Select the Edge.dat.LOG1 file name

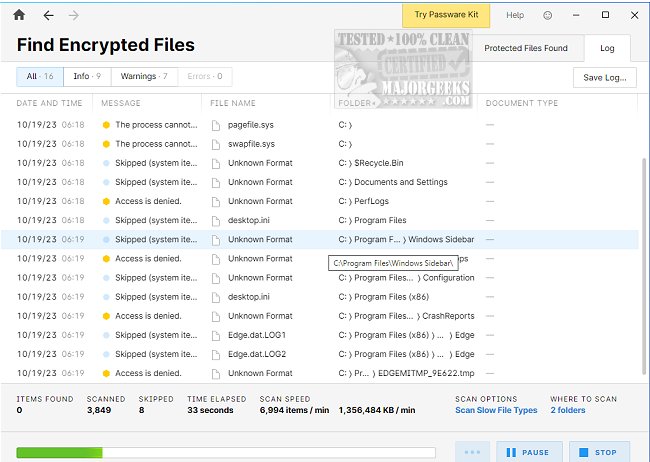click(x=257, y=335)
